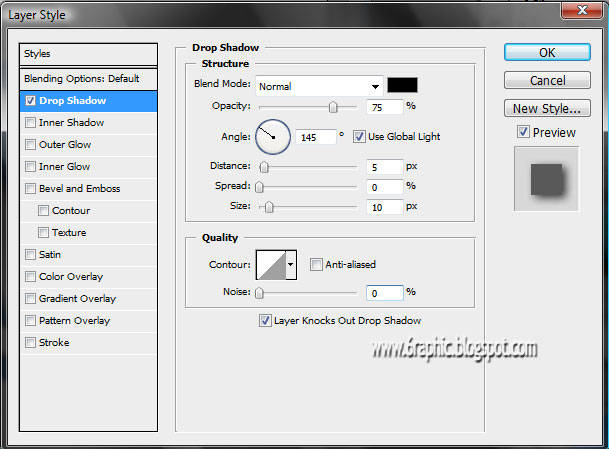Viewport: 609px width, 449px height.
Task: Enable the Color Overlay checkbox
Action: 30,277
